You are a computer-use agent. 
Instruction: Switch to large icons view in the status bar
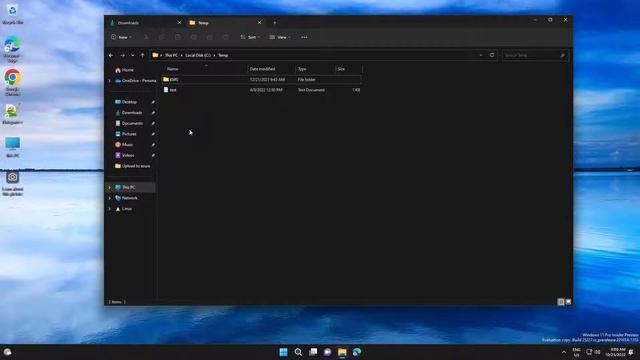tap(568, 302)
